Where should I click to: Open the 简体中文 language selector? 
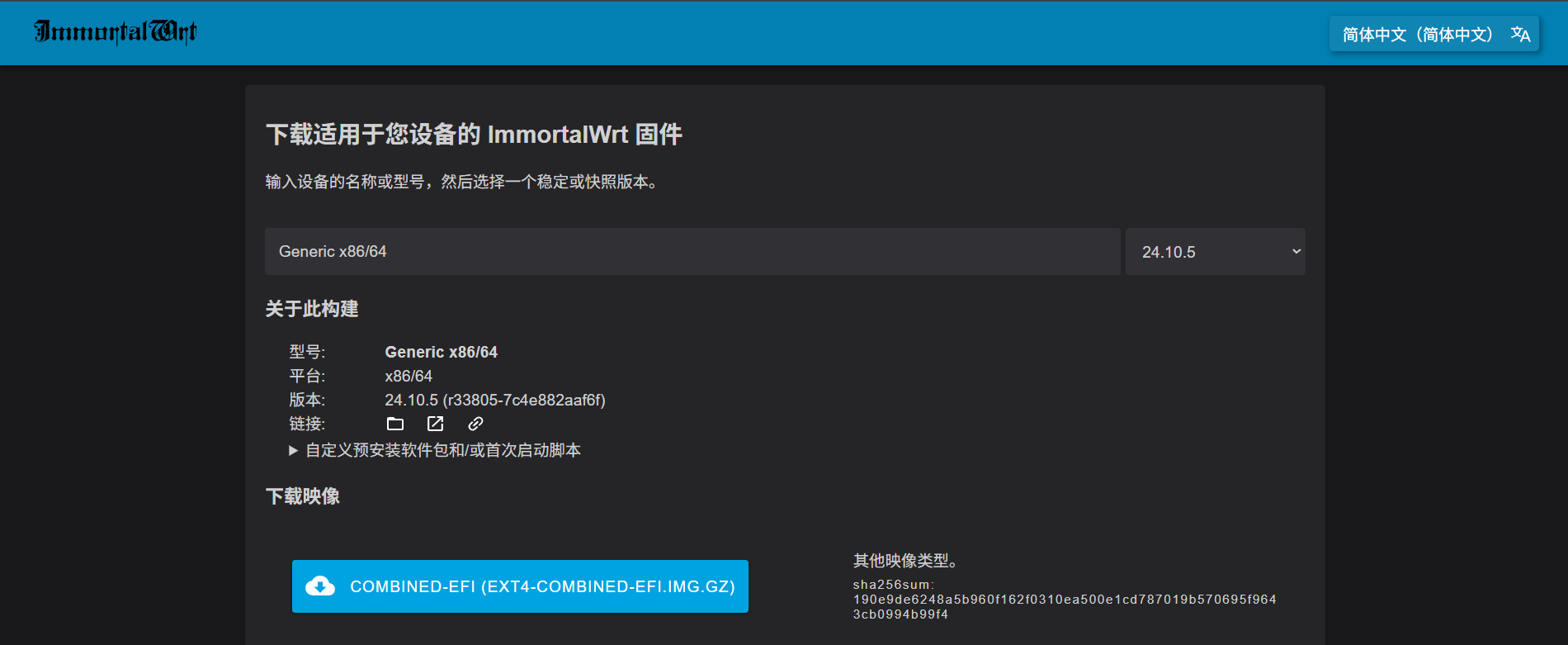point(1434,34)
